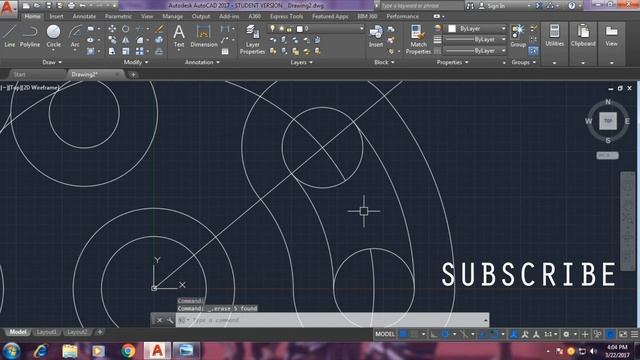Switch to the Output ribbon tab
The width and height of the screenshot is (640, 360).
point(201,16)
